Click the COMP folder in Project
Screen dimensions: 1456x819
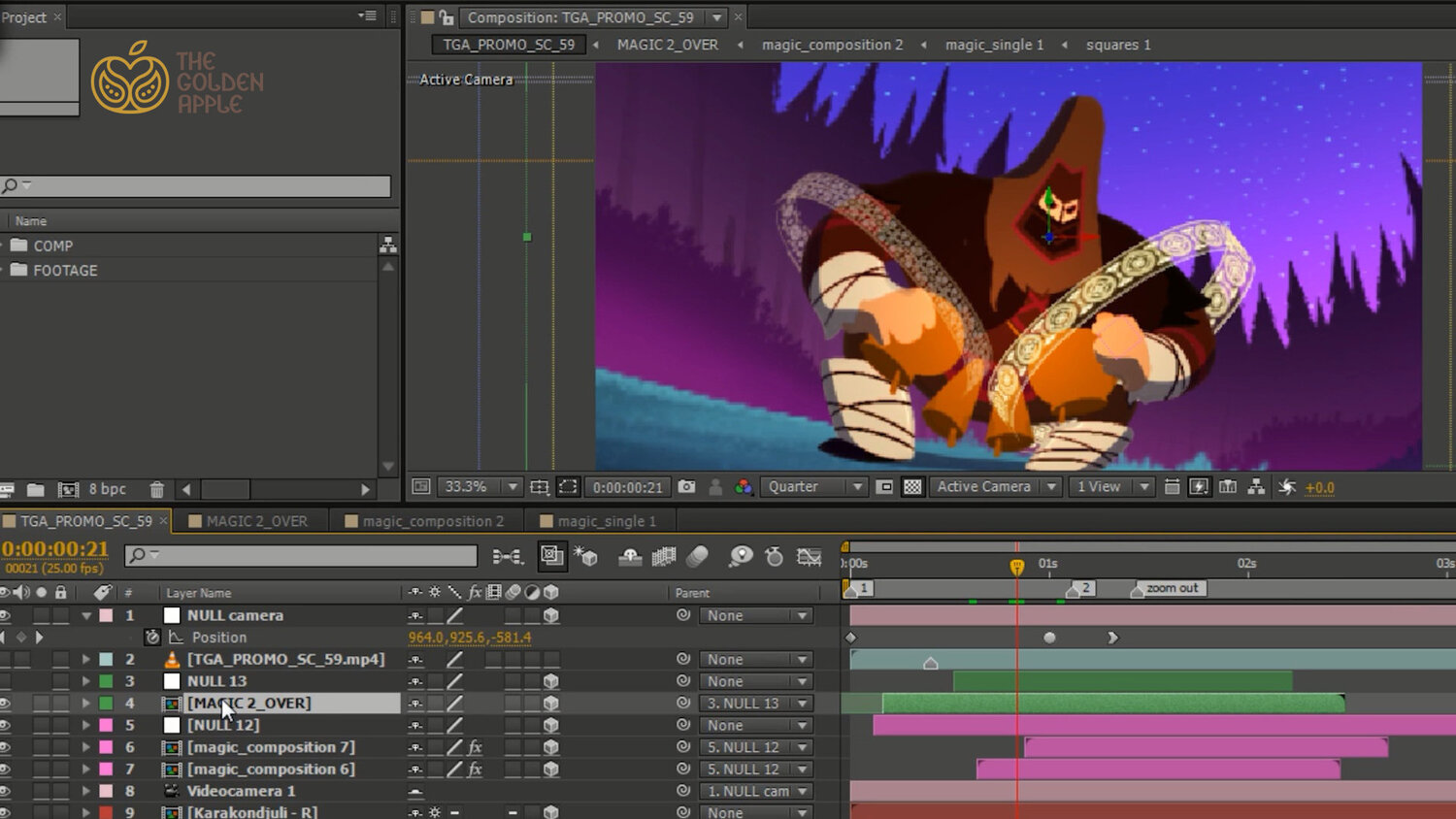click(52, 246)
